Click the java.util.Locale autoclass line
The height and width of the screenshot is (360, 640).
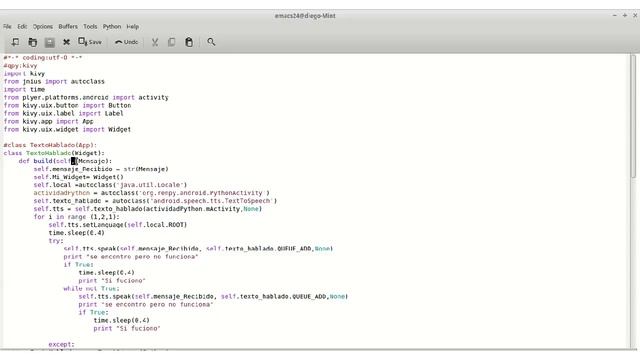[110, 185]
